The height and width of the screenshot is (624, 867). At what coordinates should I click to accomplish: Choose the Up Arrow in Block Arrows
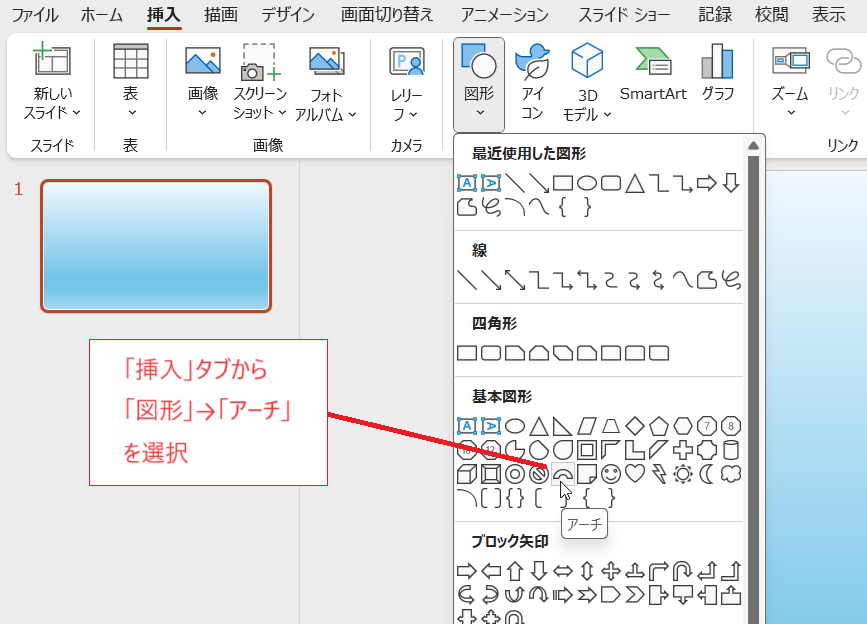515,570
